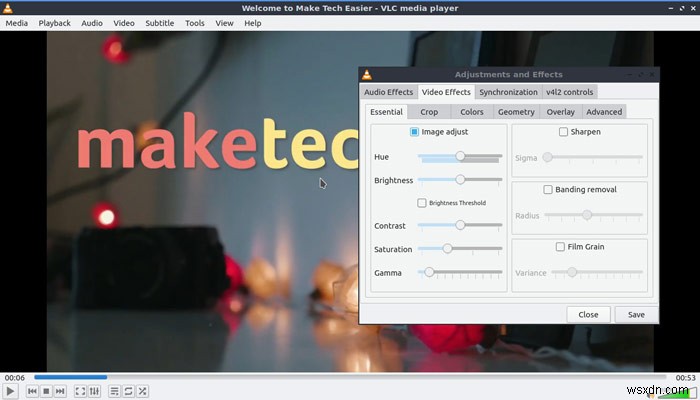Enable the Film Grain checkbox

(560, 246)
